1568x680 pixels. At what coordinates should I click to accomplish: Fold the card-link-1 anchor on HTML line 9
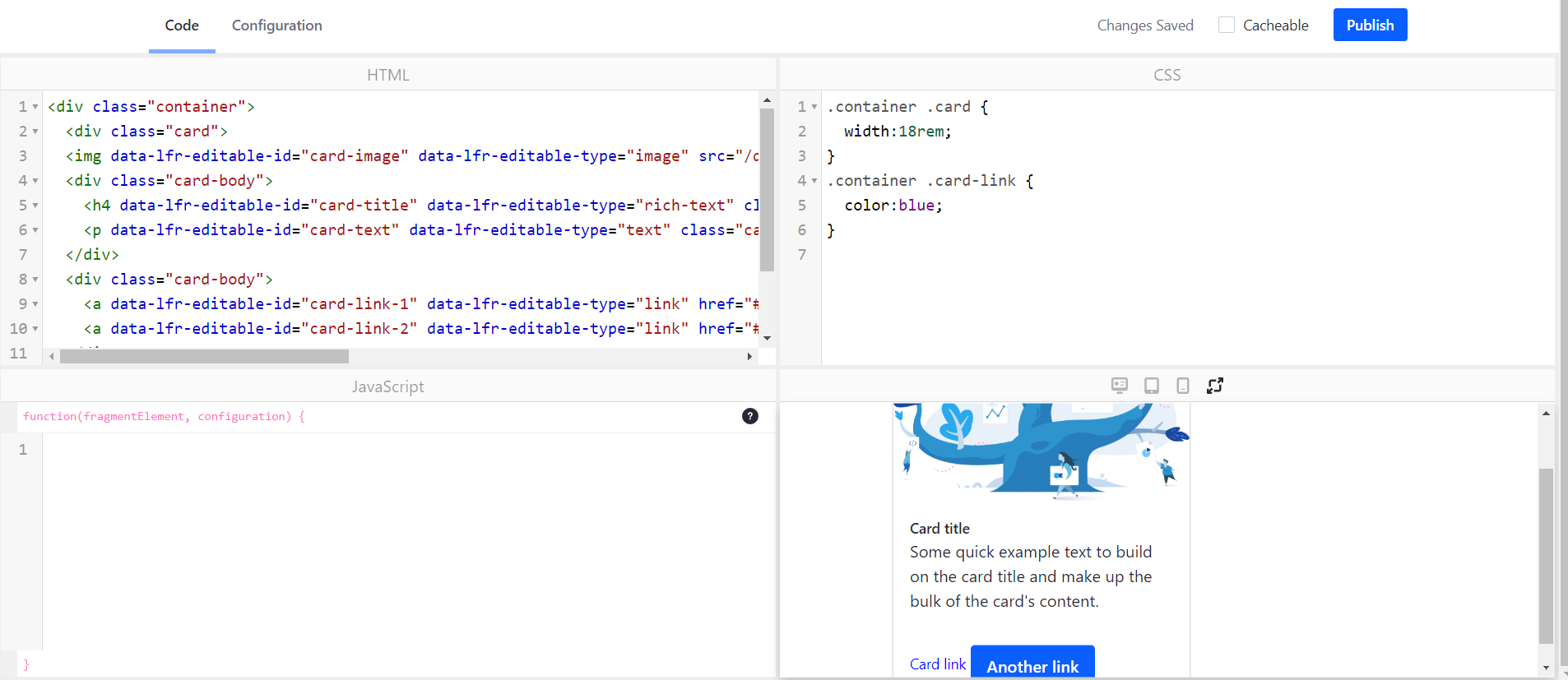35,304
